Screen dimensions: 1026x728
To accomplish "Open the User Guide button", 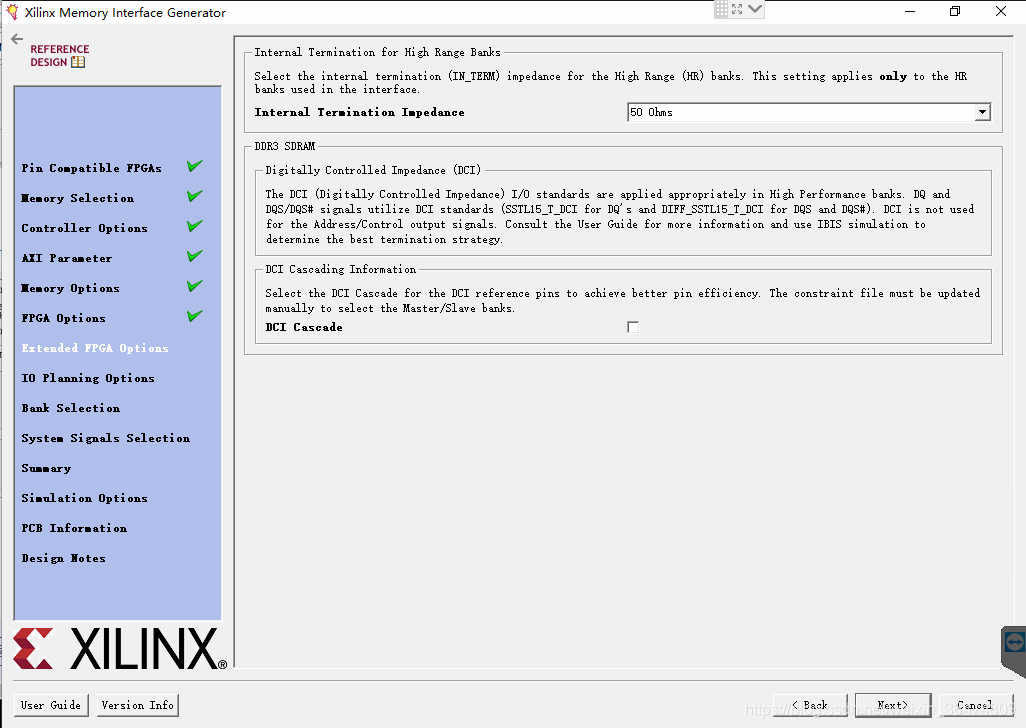I will [51, 705].
